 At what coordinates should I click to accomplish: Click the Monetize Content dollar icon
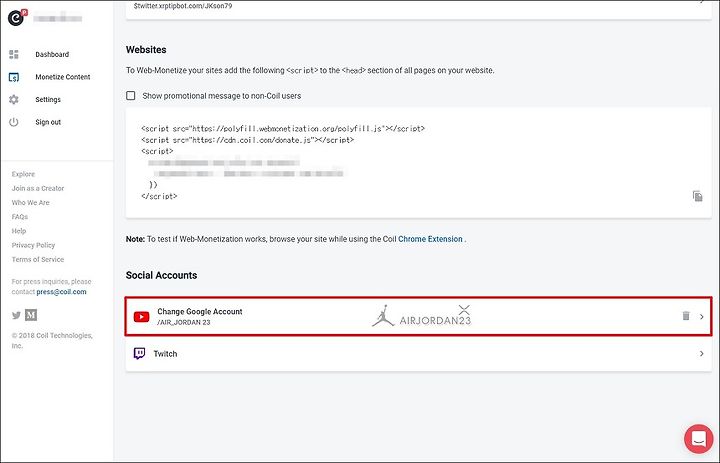click(x=14, y=77)
